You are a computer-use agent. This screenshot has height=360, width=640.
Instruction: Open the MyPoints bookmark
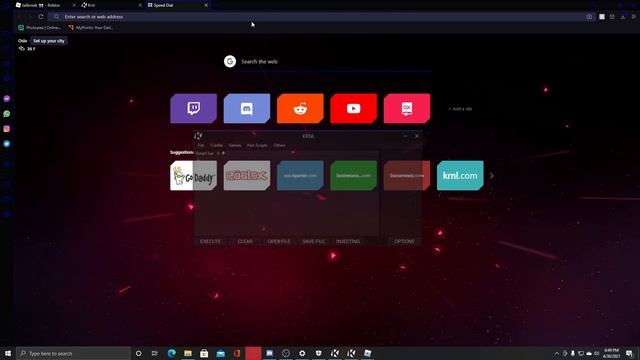[x=91, y=28]
